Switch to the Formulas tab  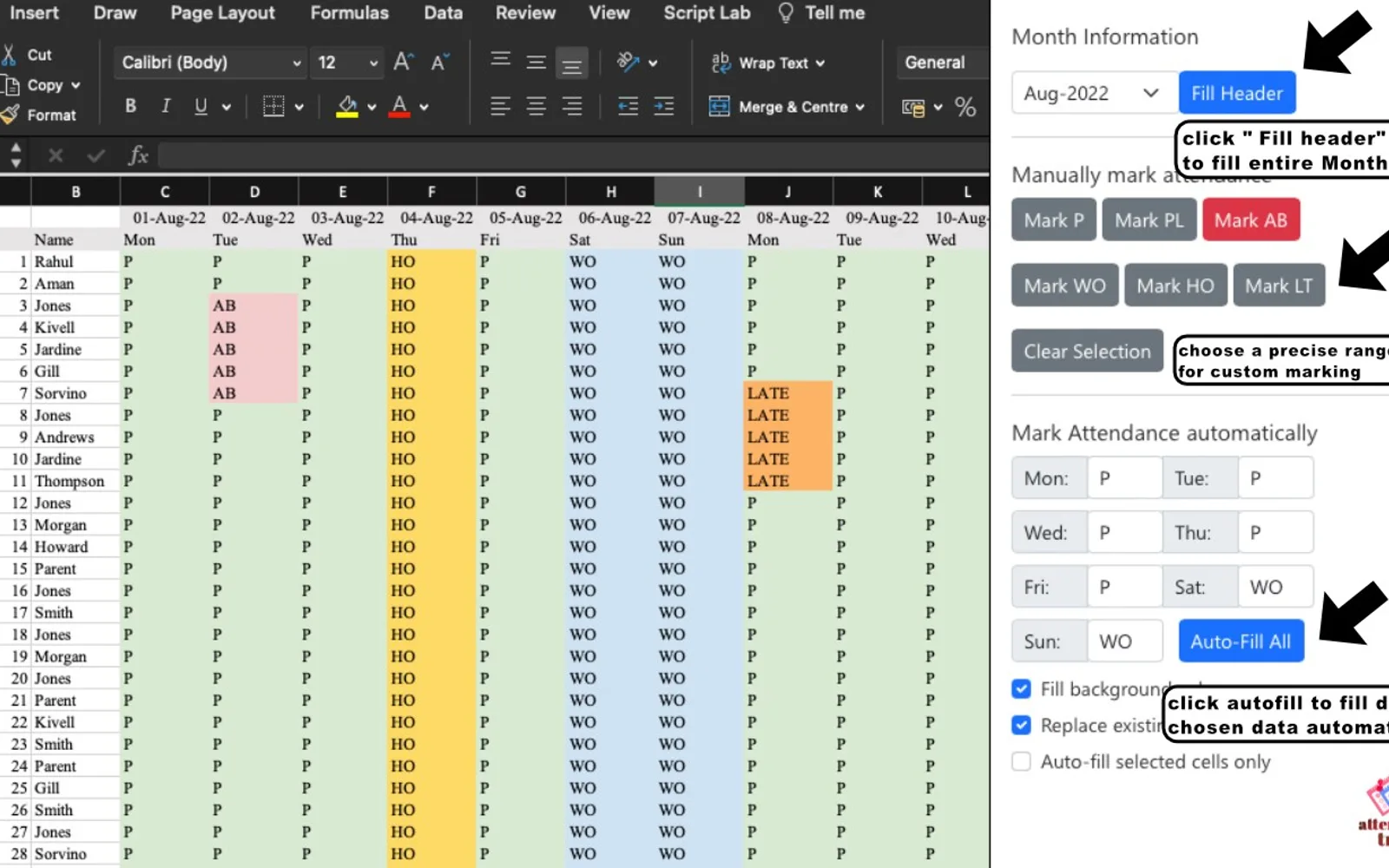pyautogui.click(x=350, y=13)
